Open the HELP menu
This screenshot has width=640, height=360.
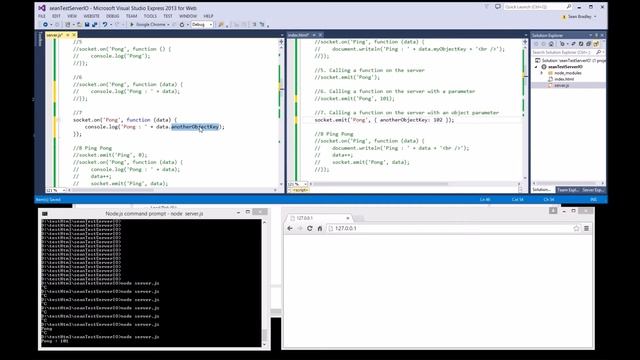209,16
